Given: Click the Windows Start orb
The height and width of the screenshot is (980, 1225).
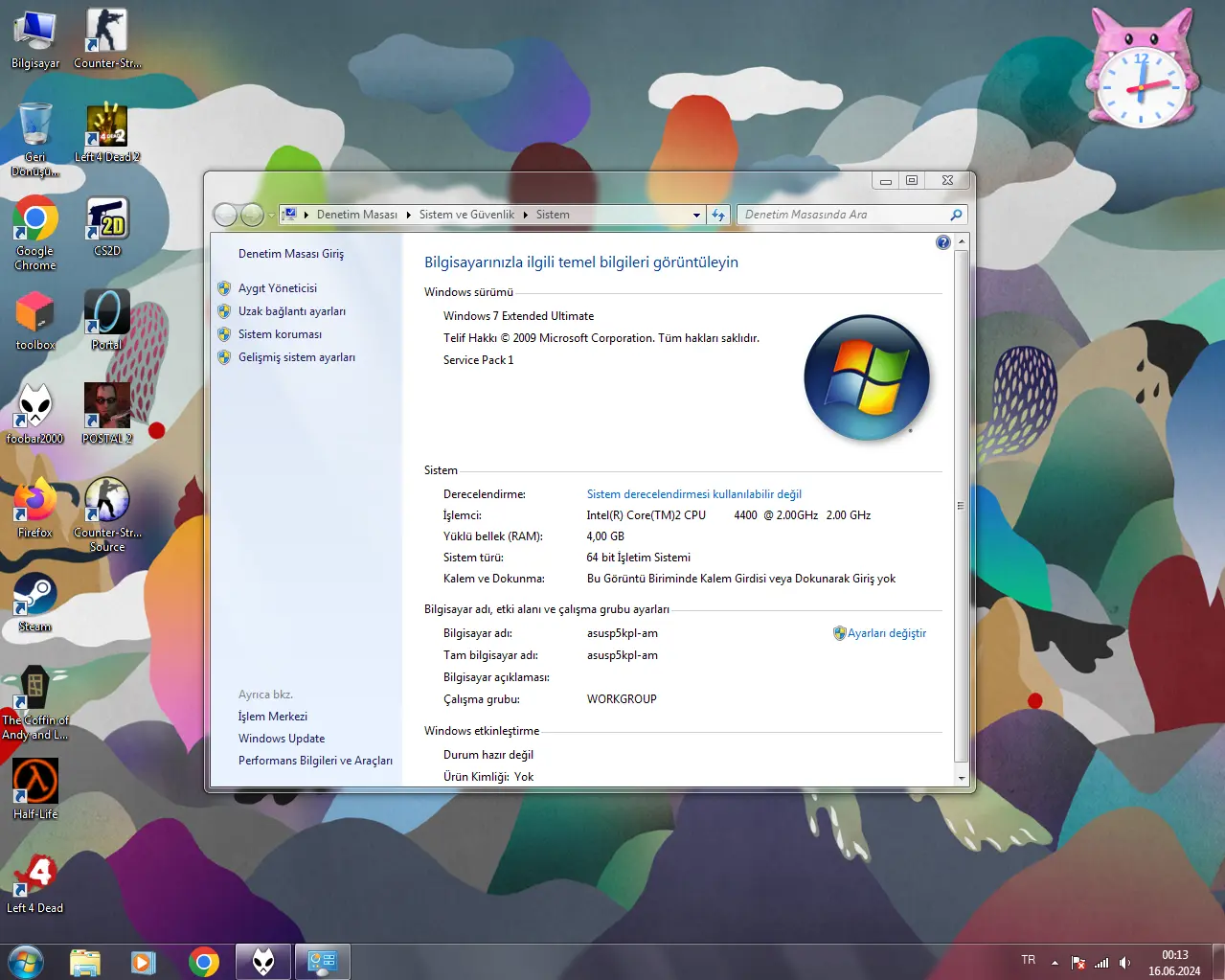Looking at the screenshot, I should click(x=26, y=962).
